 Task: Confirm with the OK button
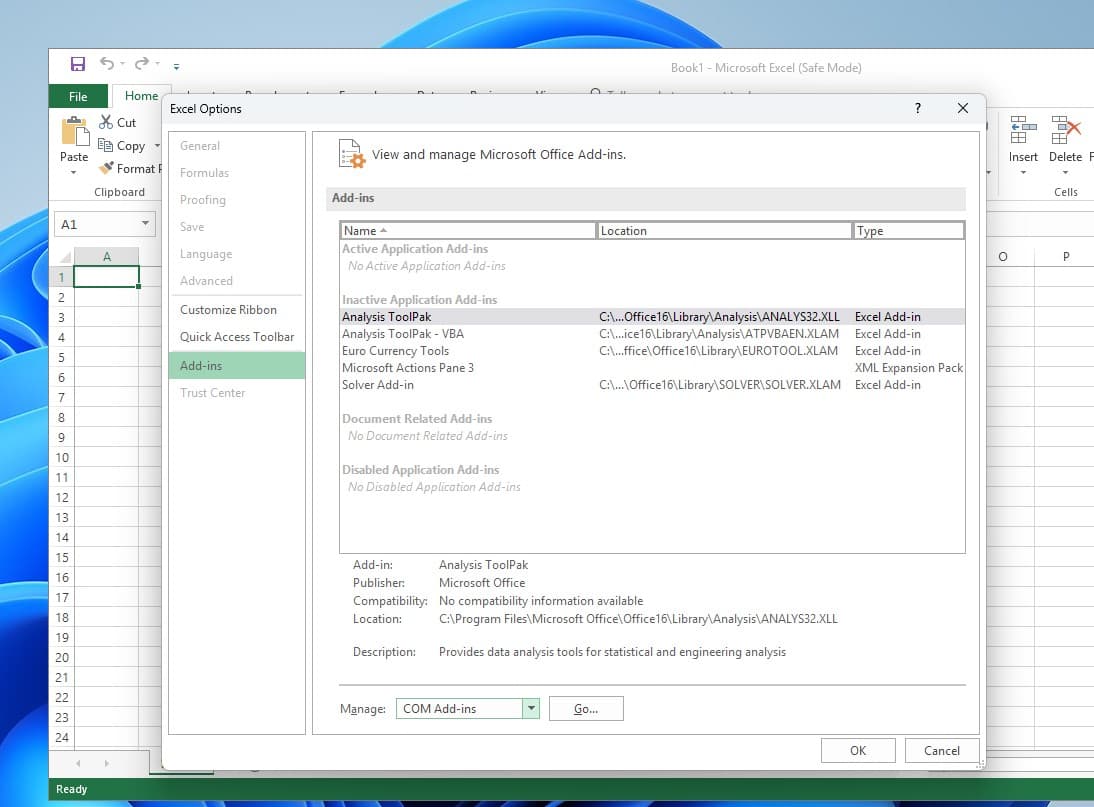[857, 750]
